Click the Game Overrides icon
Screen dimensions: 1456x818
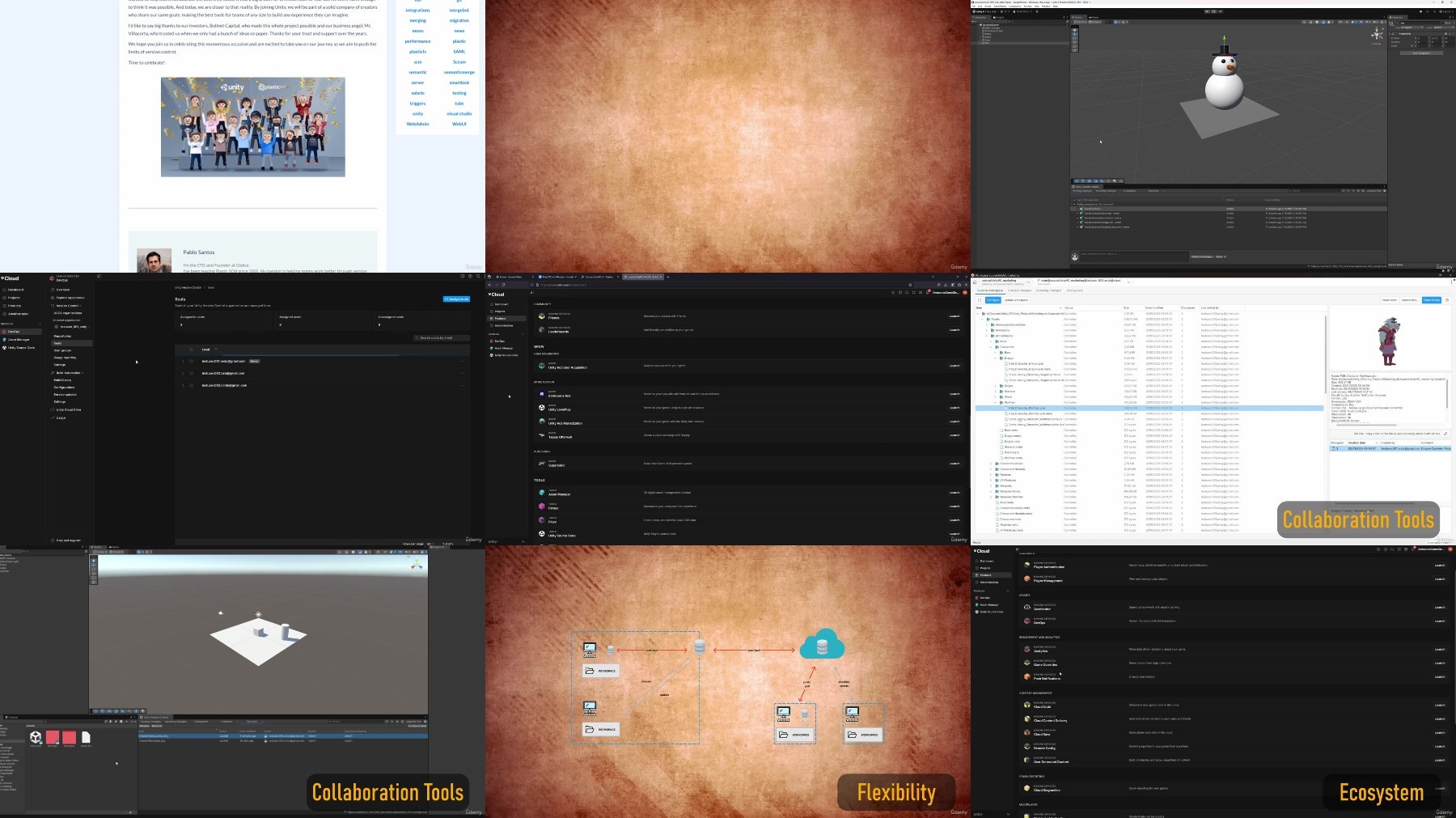click(x=1027, y=663)
